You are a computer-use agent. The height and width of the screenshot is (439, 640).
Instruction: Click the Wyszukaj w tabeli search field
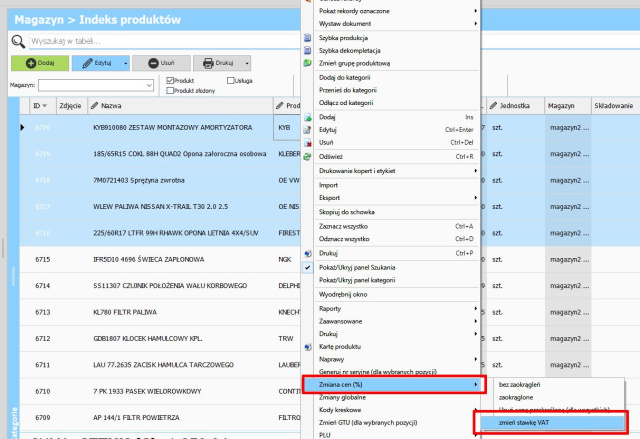[x=164, y=41]
